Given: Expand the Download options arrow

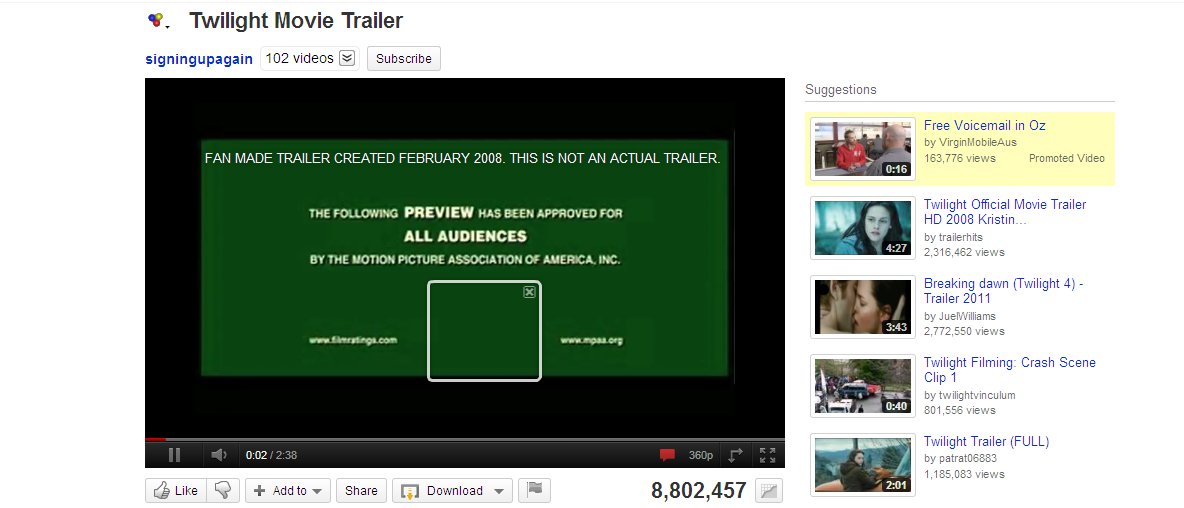Looking at the screenshot, I should tap(498, 491).
